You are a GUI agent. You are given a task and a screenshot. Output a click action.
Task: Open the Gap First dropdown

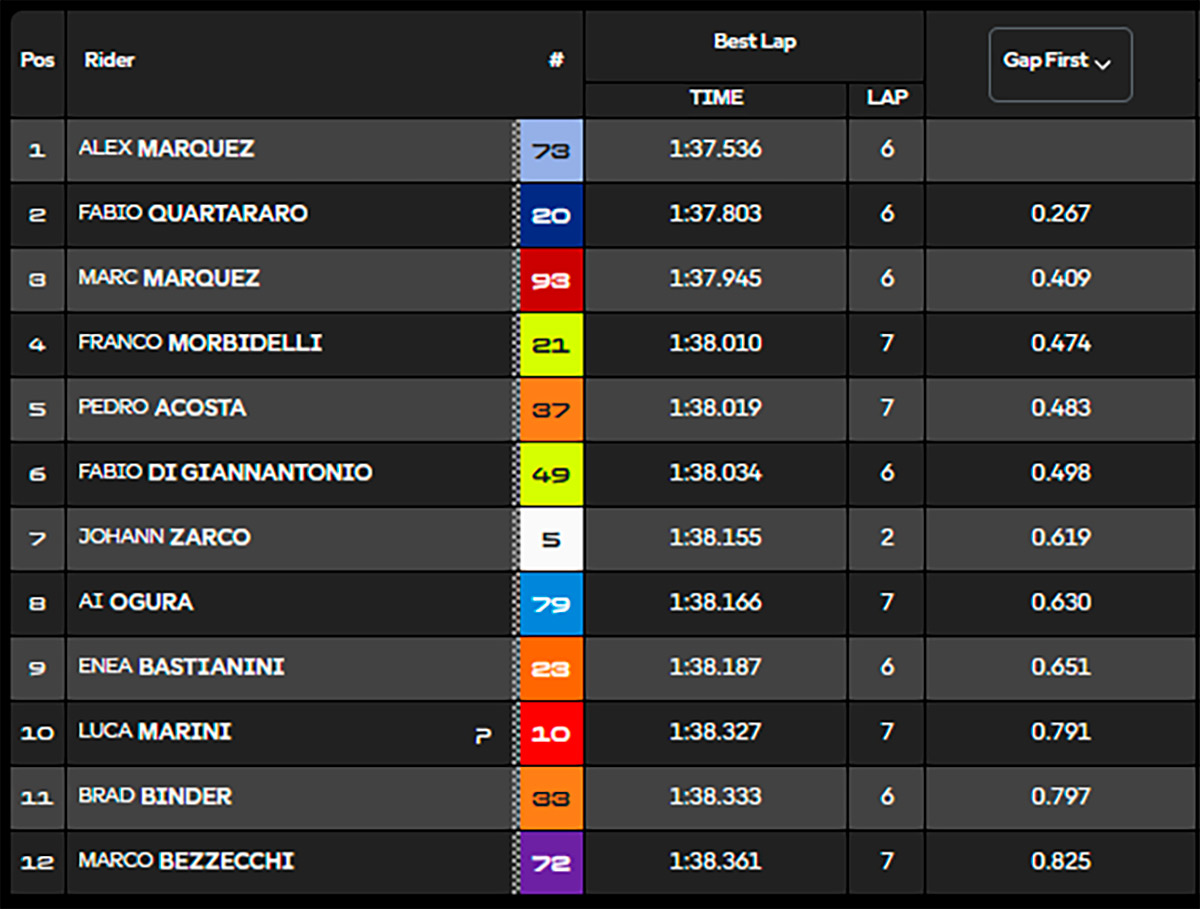click(x=1060, y=64)
